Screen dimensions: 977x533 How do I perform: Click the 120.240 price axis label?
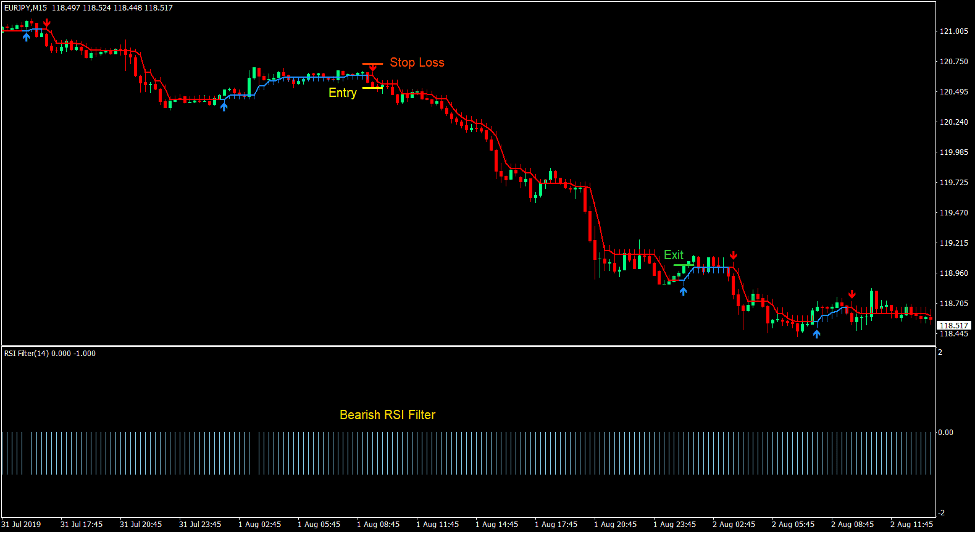(955, 122)
